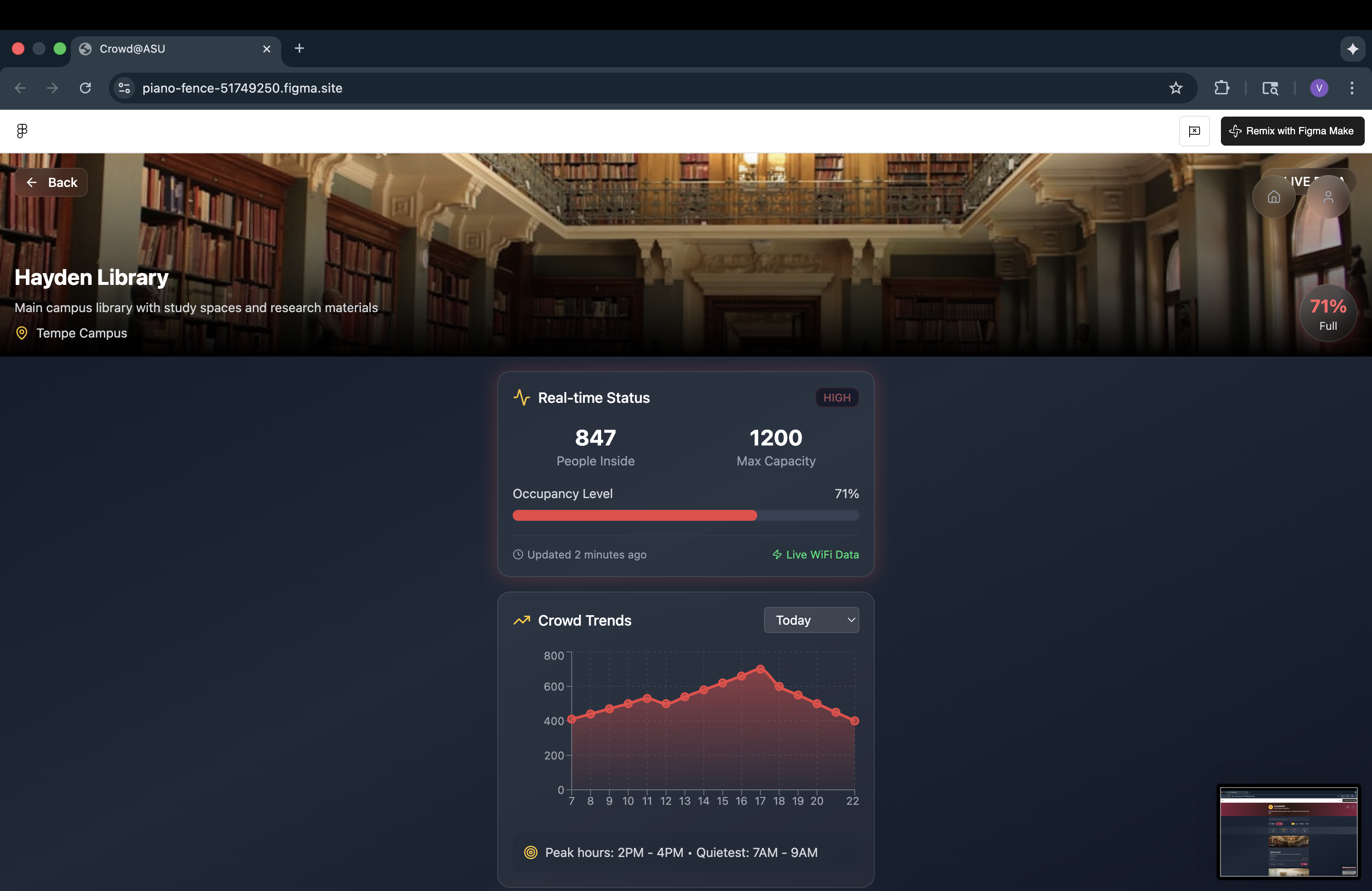This screenshot has height=891, width=1372.
Task: Open site information icon in address bar
Action: coord(124,88)
